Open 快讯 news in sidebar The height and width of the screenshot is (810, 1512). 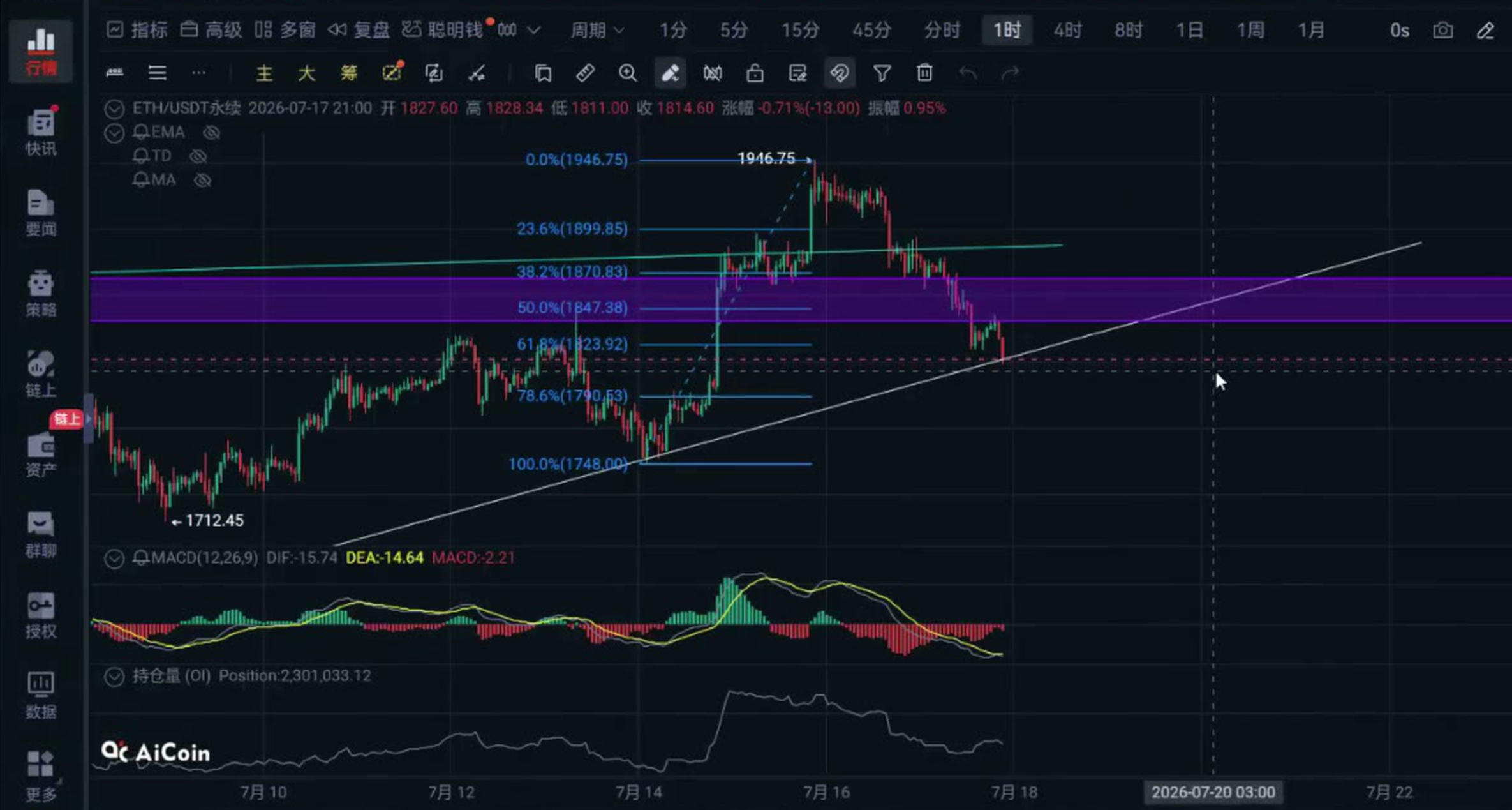click(41, 132)
